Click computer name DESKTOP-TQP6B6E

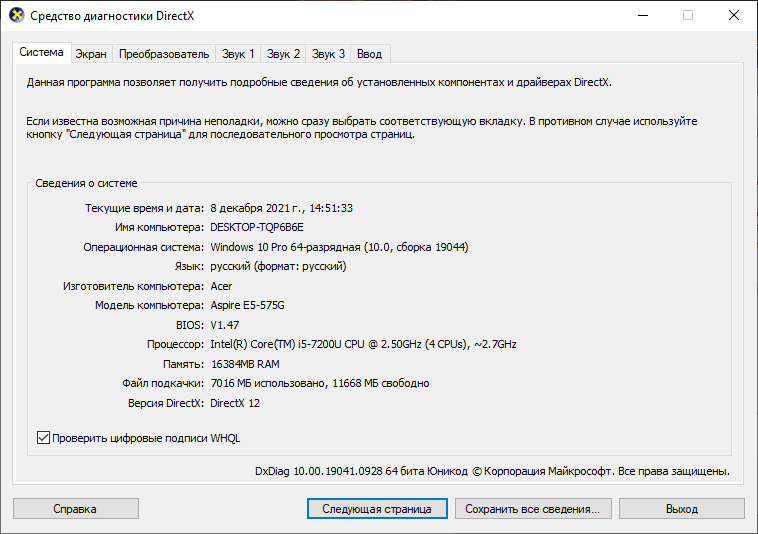click(x=257, y=227)
